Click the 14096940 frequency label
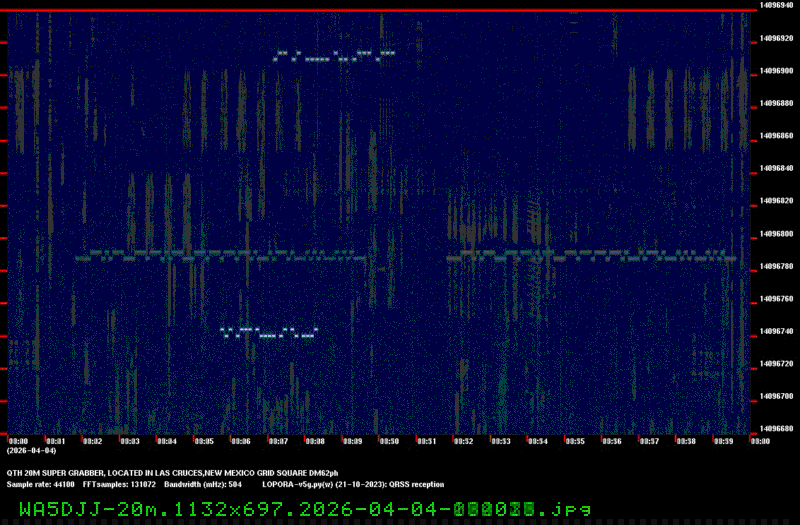 click(777, 5)
